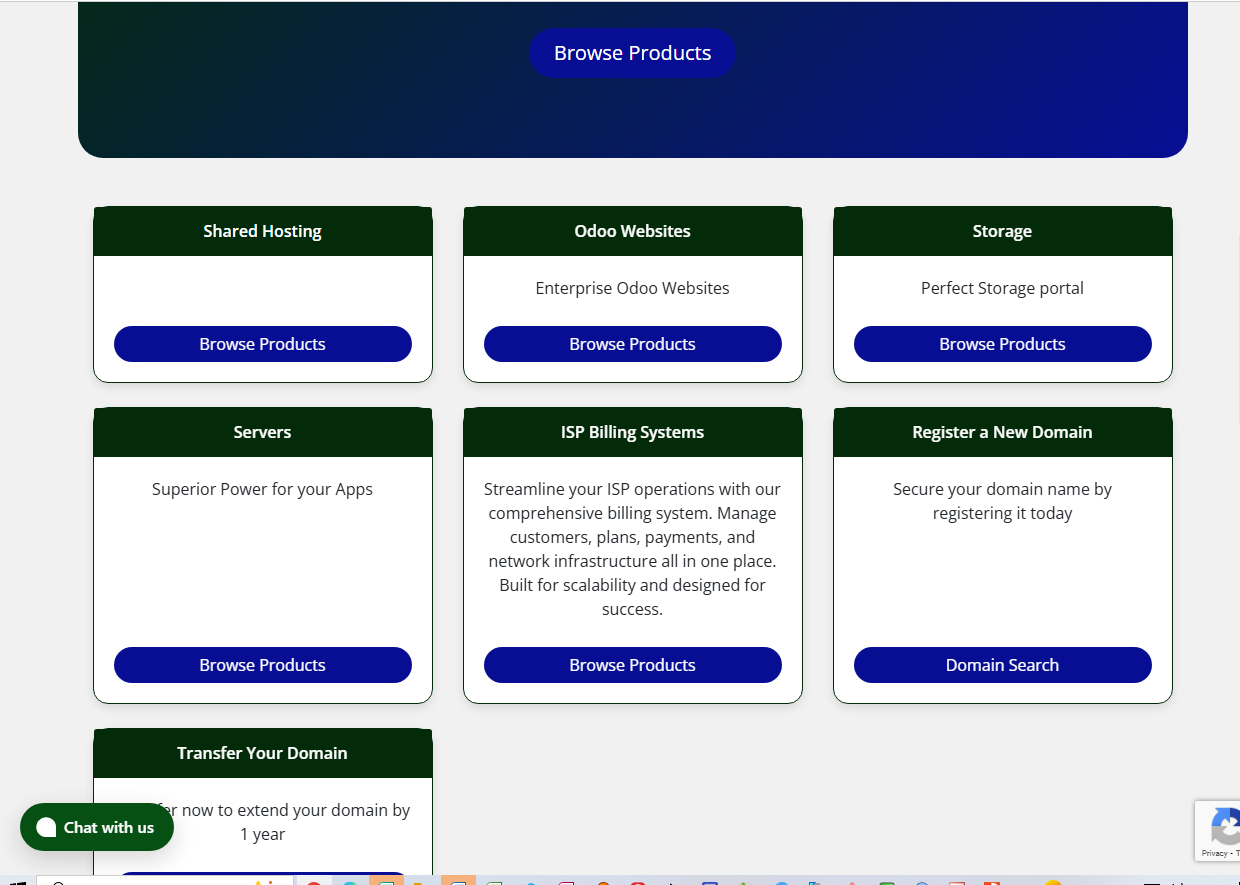Viewport: 1240px width, 885px height.
Task: Click the Domain Search button
Action: (1002, 664)
